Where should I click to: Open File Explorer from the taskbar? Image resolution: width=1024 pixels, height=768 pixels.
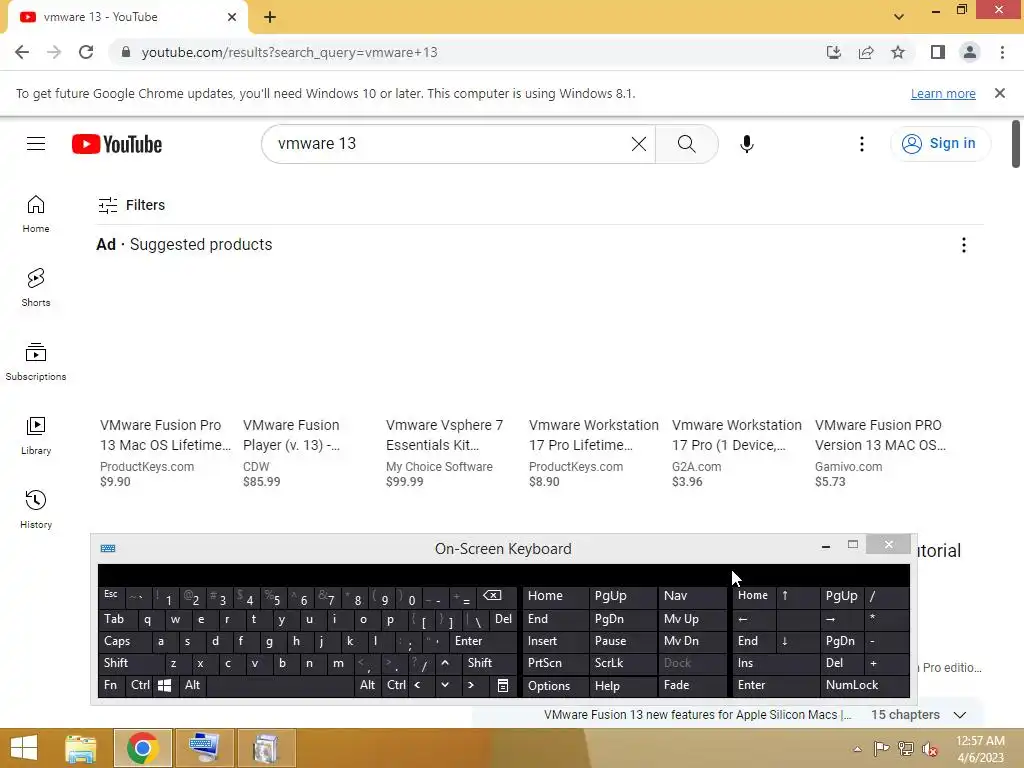[81, 748]
